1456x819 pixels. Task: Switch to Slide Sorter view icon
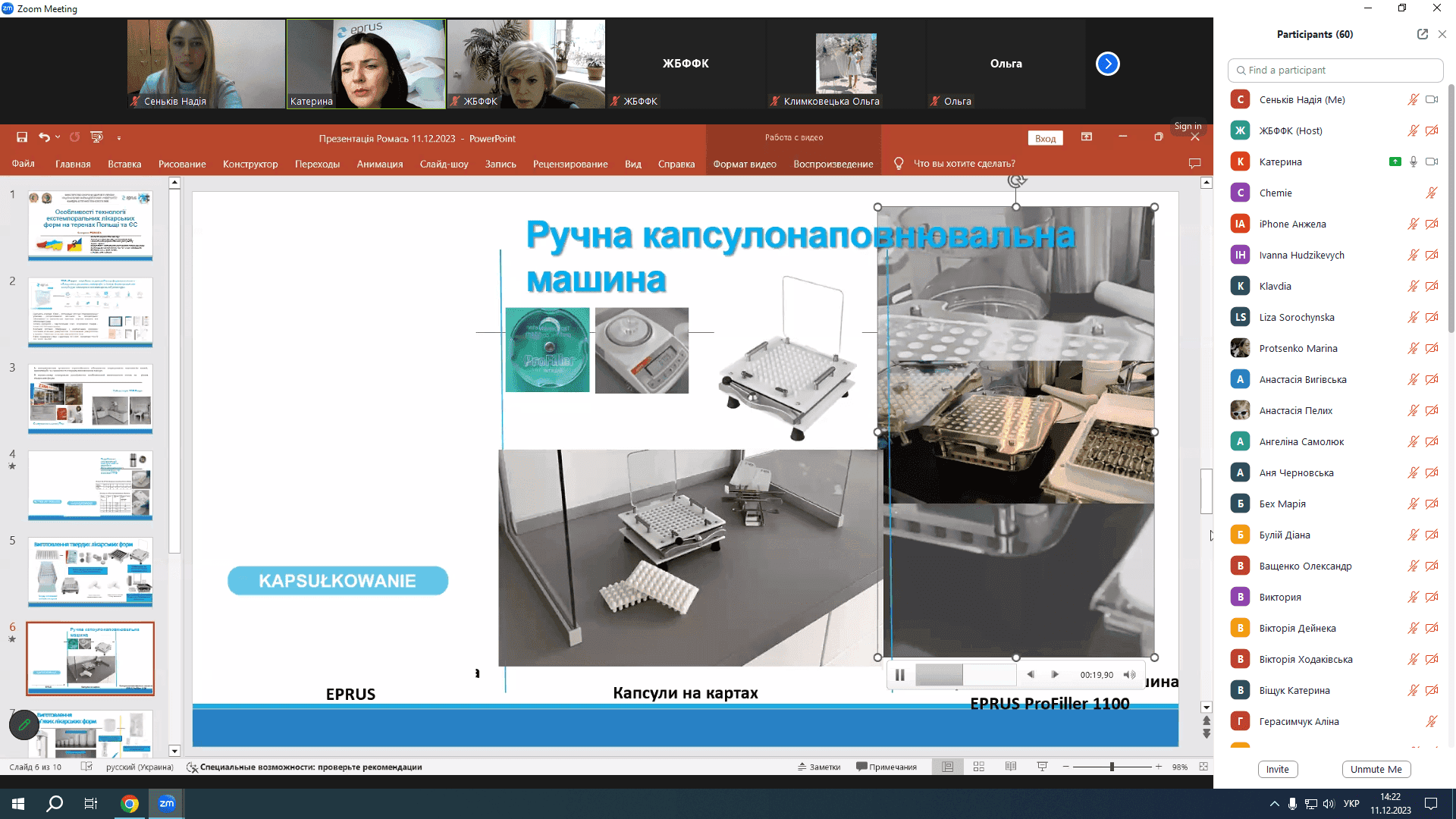(979, 767)
